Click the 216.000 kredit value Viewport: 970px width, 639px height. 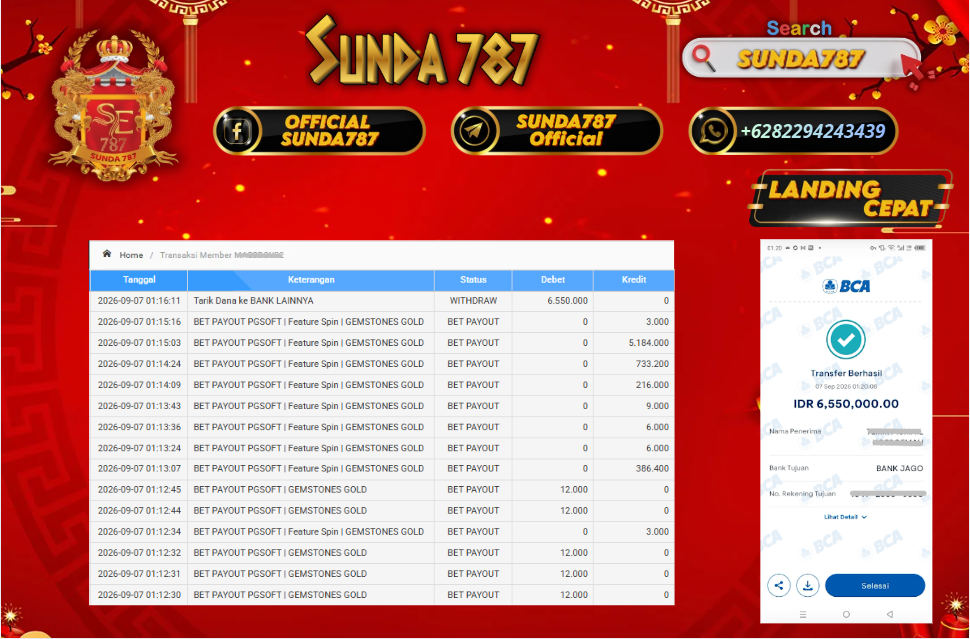pyautogui.click(x=652, y=385)
